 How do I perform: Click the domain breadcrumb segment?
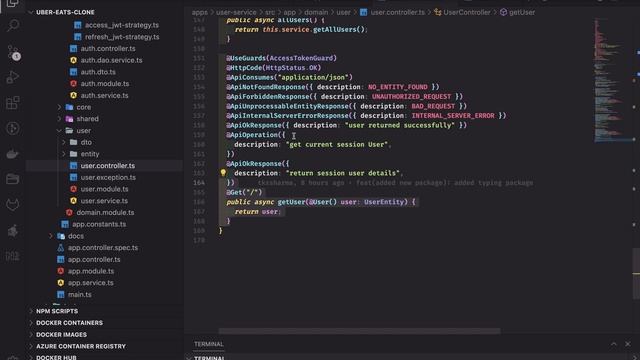pyautogui.click(x=316, y=12)
